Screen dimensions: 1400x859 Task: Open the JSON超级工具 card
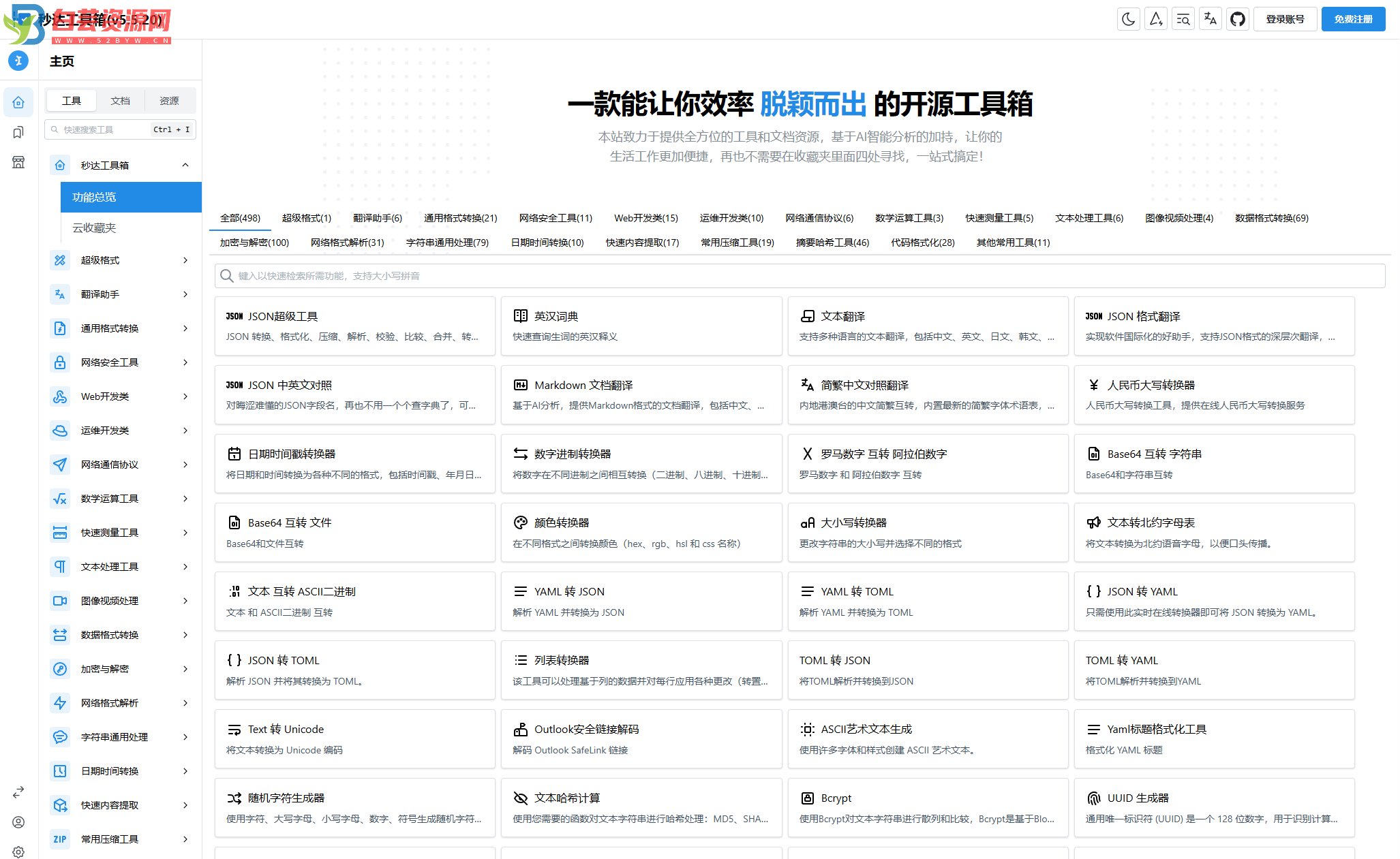click(355, 326)
